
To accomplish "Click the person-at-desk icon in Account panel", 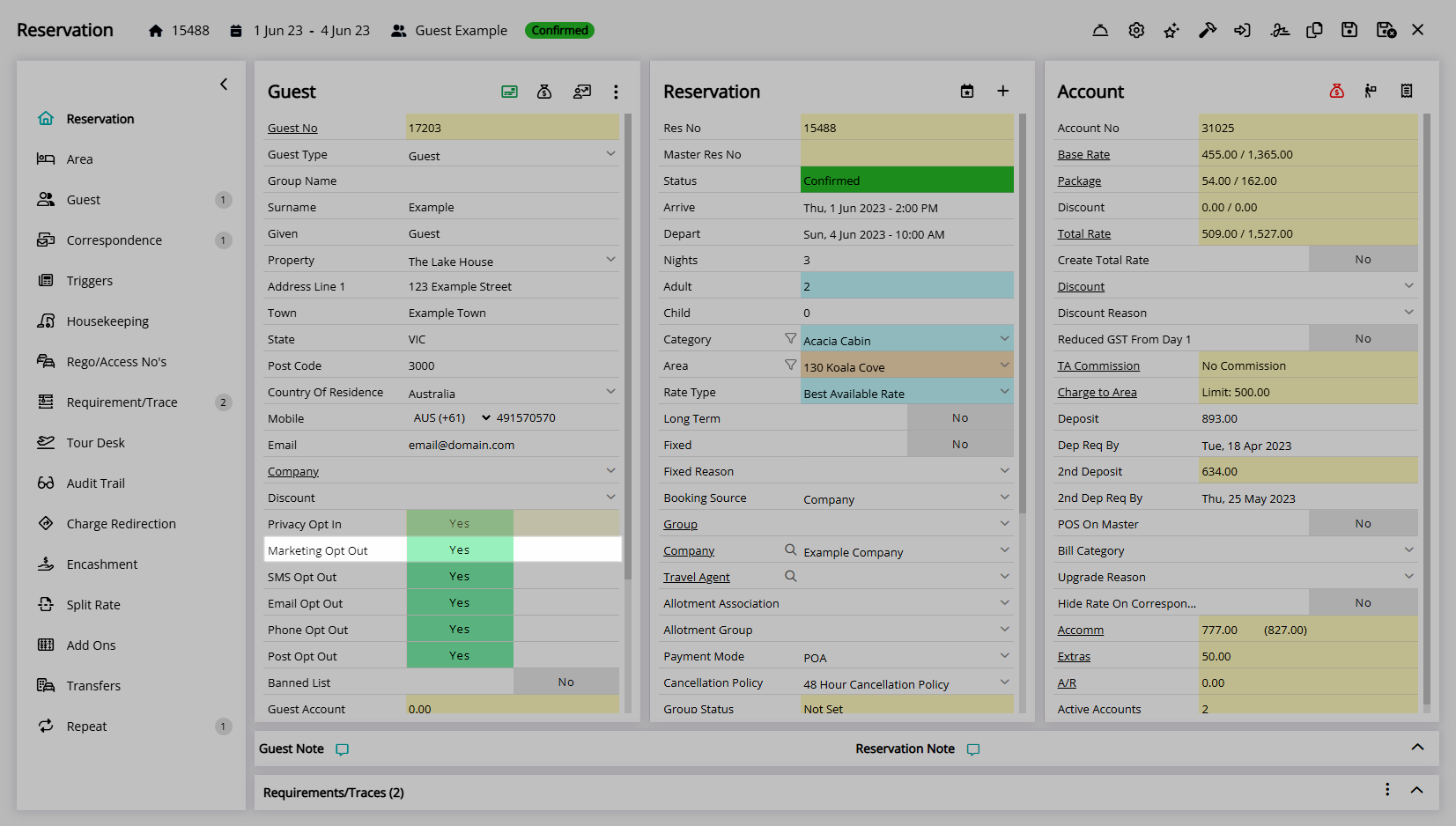I will pos(1371,91).
